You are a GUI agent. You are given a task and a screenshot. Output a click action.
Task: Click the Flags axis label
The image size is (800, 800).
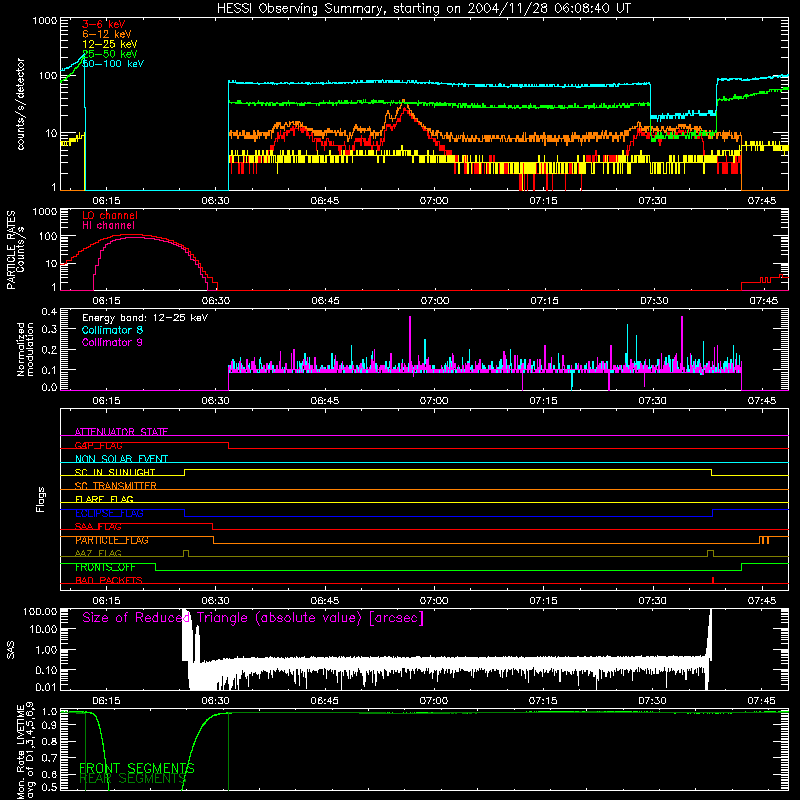click(40, 499)
